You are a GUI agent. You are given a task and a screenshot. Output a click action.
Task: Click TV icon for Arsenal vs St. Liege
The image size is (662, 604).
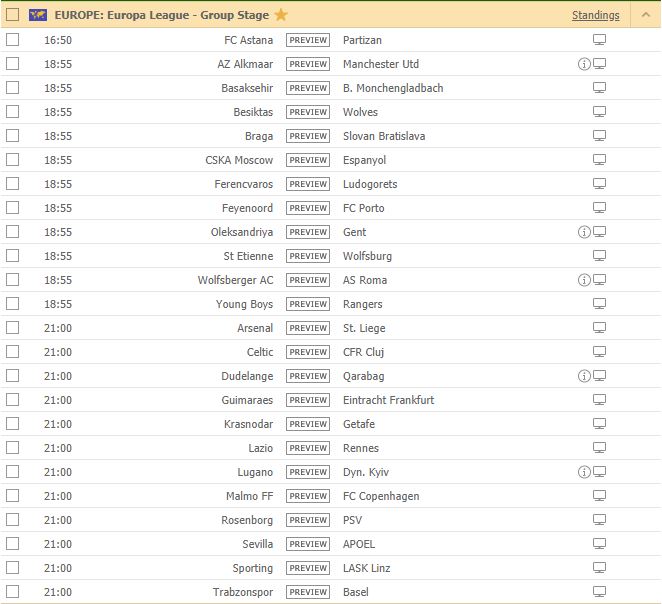click(600, 328)
